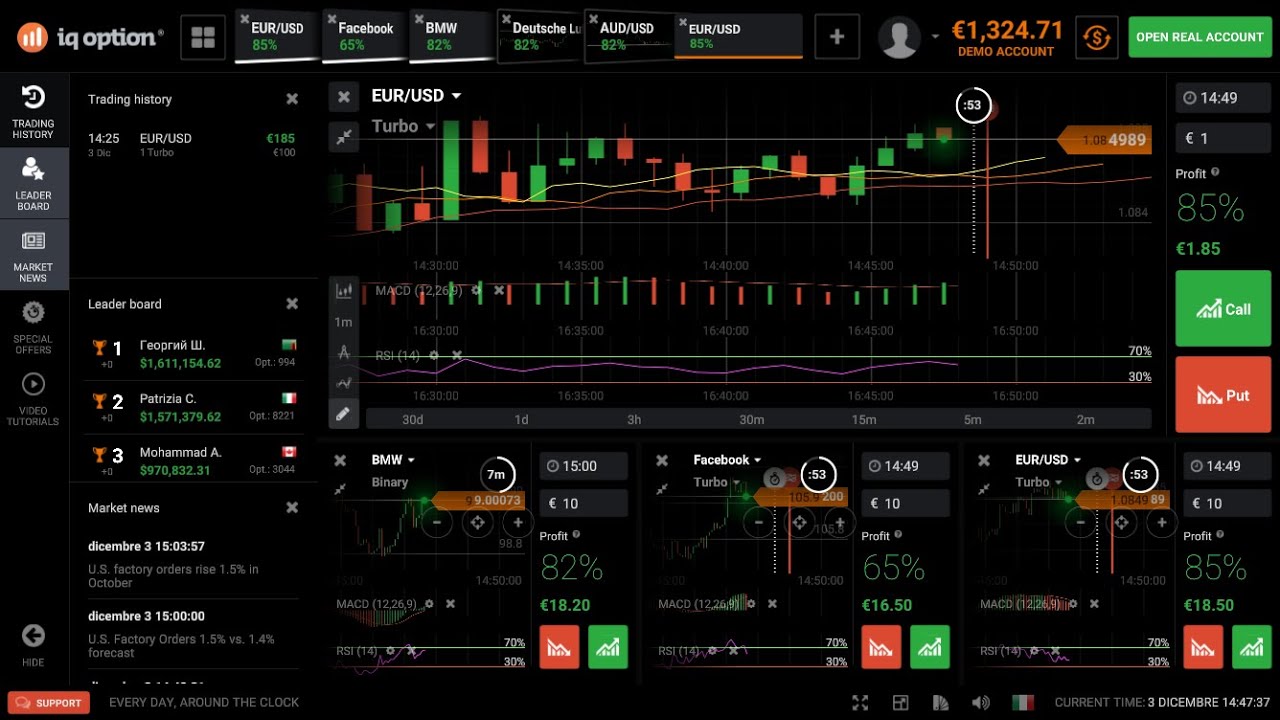Click the window layout icon in bottom bar
The image size is (1280, 720).
901,703
